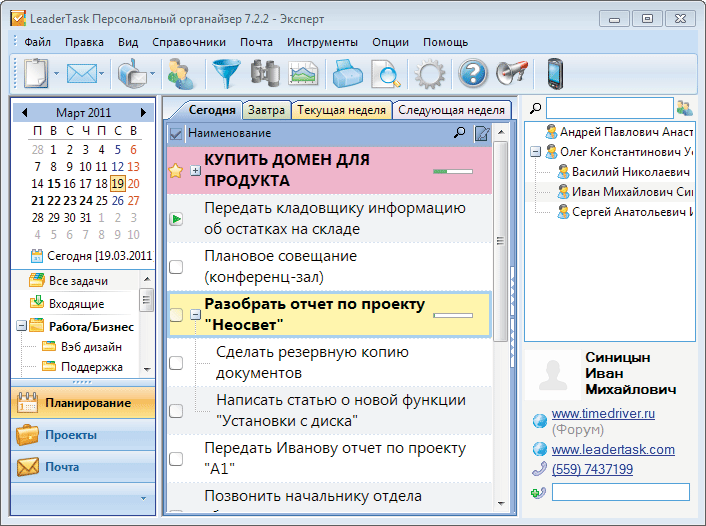Screen dimensions: 706x526
Task: Open the envelope mail toolbar icon
Action: coord(81,73)
